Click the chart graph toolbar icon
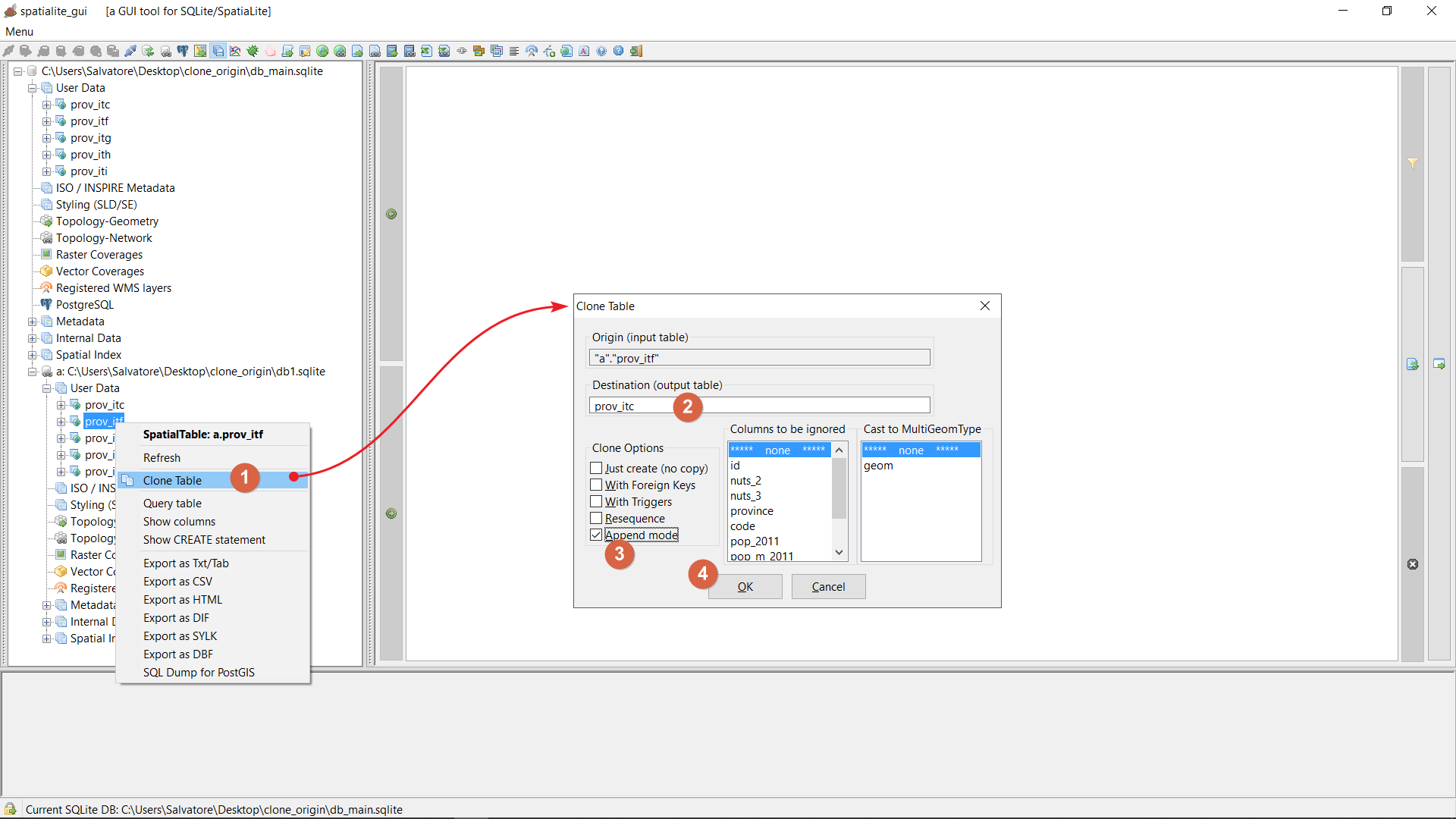The width and height of the screenshot is (1456, 819). (x=235, y=51)
